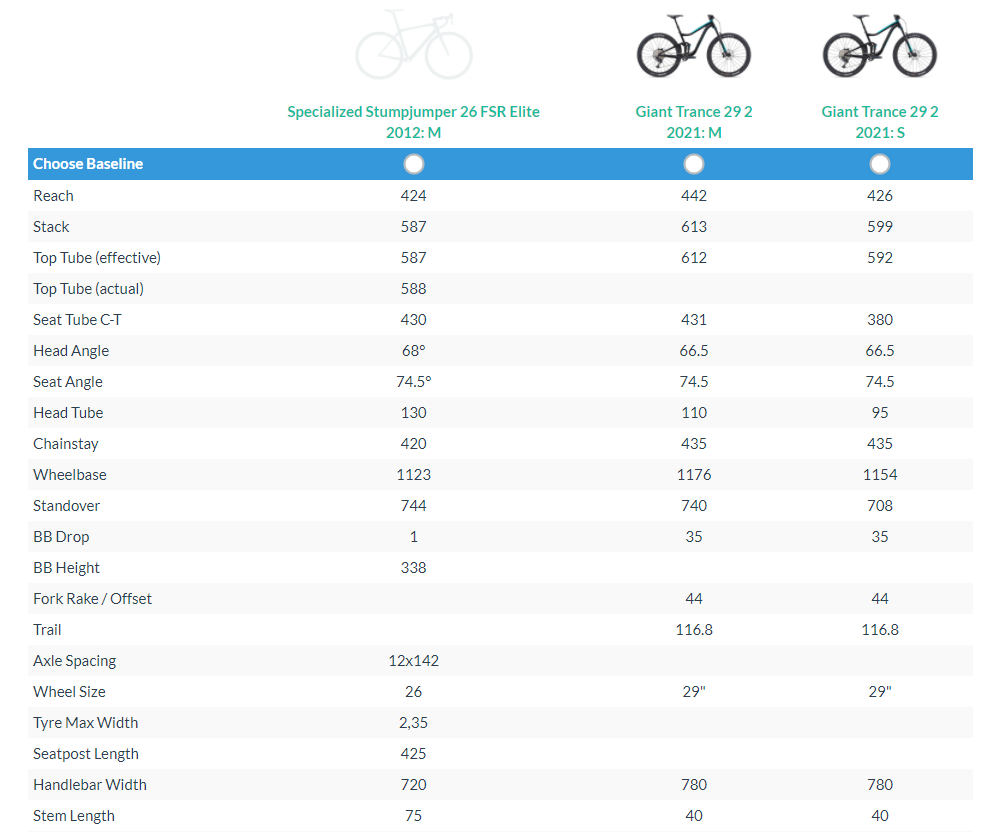Click the Head Angle value 68° for Stumpjumper
Image resolution: width=992 pixels, height=832 pixels.
414,351
